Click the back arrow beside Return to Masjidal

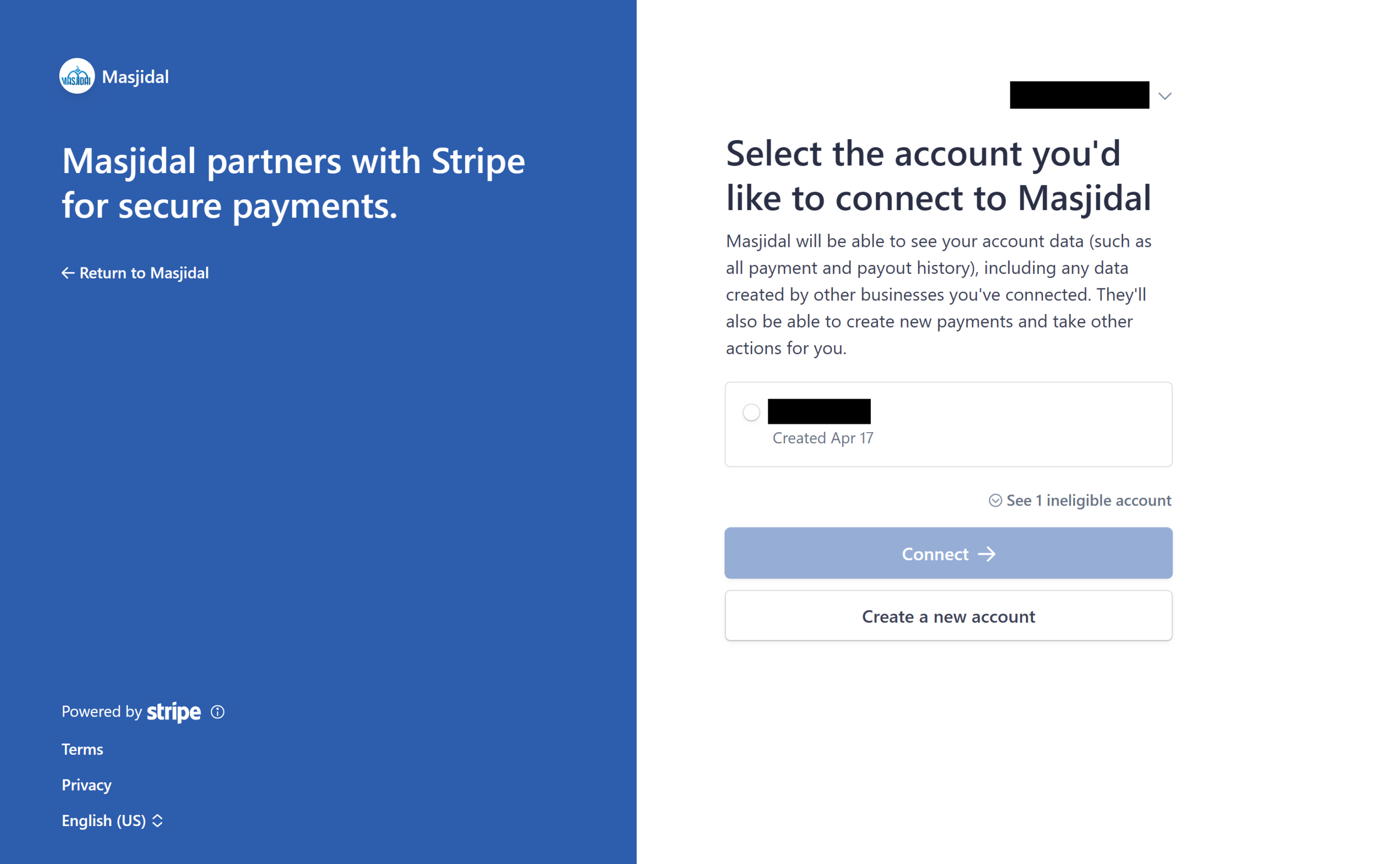tap(68, 273)
